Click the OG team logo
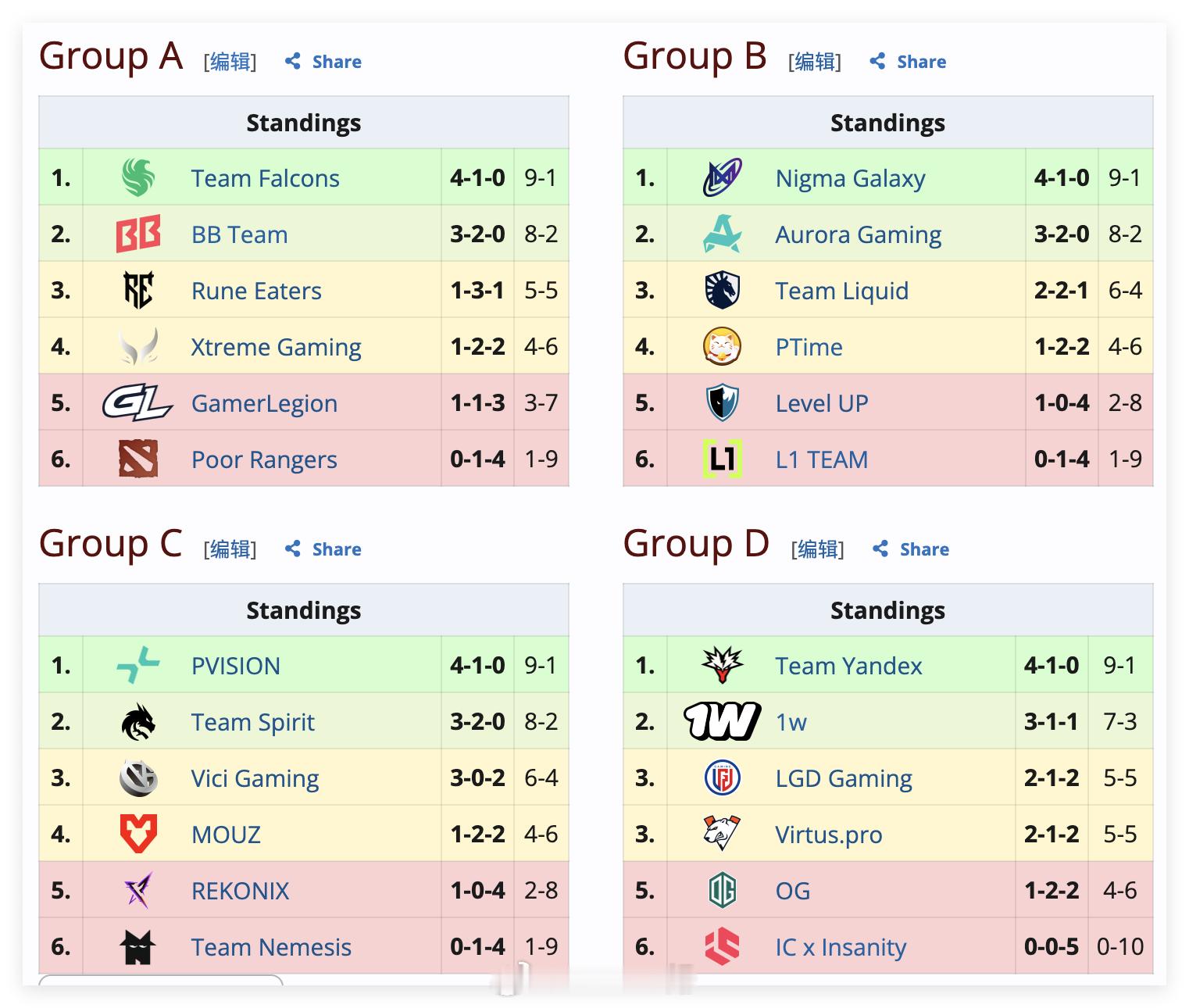 point(723,890)
